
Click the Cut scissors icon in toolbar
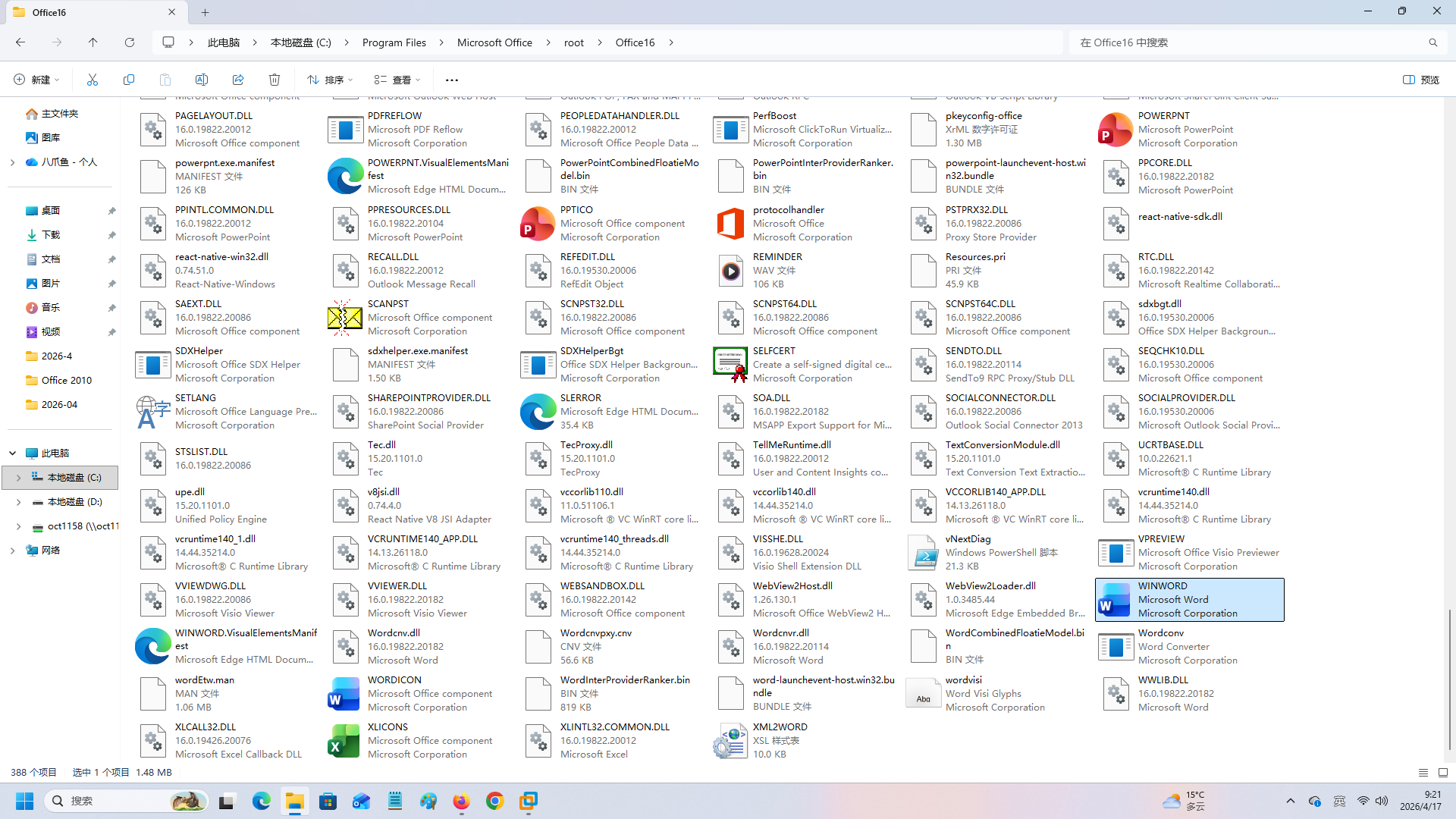(x=93, y=80)
